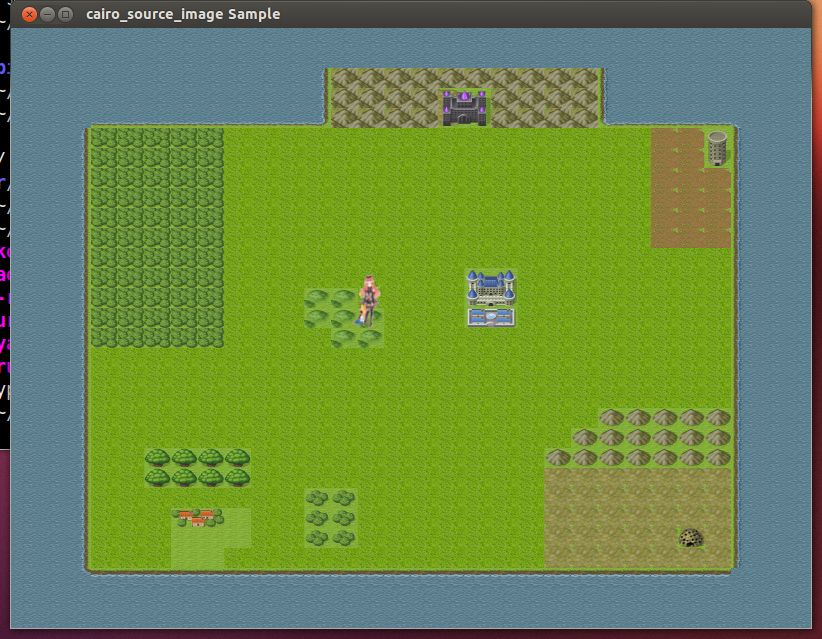The image size is (822, 639).
Task: Click the pink-haired character sprite
Action: tap(369, 301)
